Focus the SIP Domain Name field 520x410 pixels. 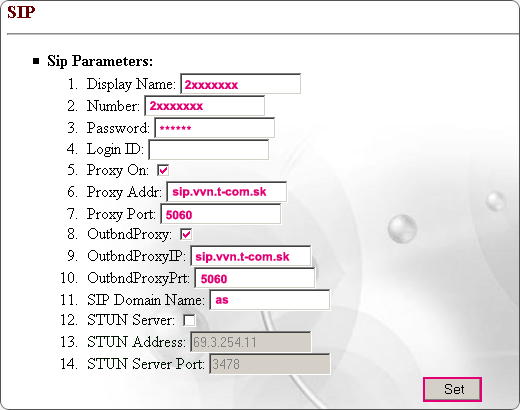pos(270,300)
